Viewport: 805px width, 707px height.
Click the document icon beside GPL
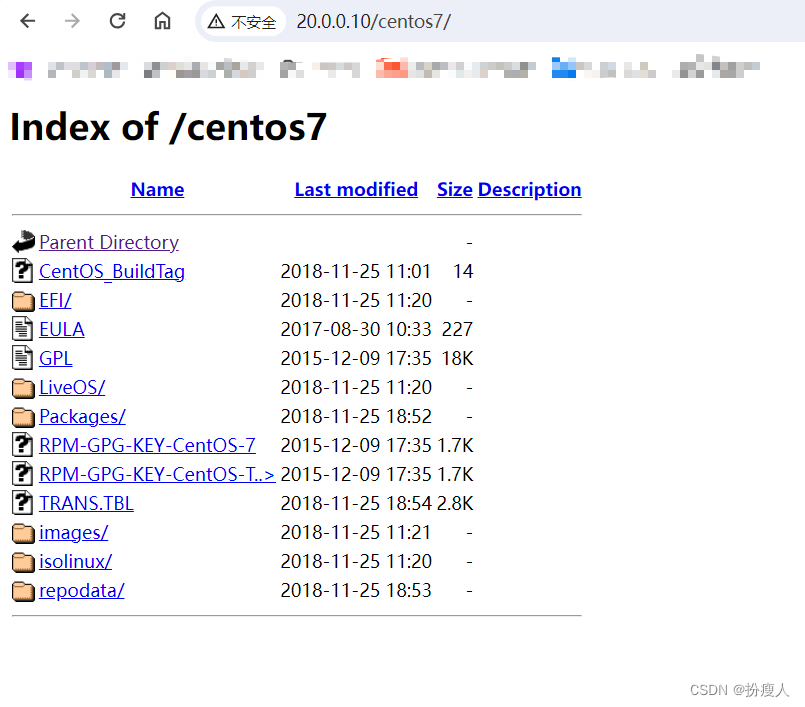(23, 357)
